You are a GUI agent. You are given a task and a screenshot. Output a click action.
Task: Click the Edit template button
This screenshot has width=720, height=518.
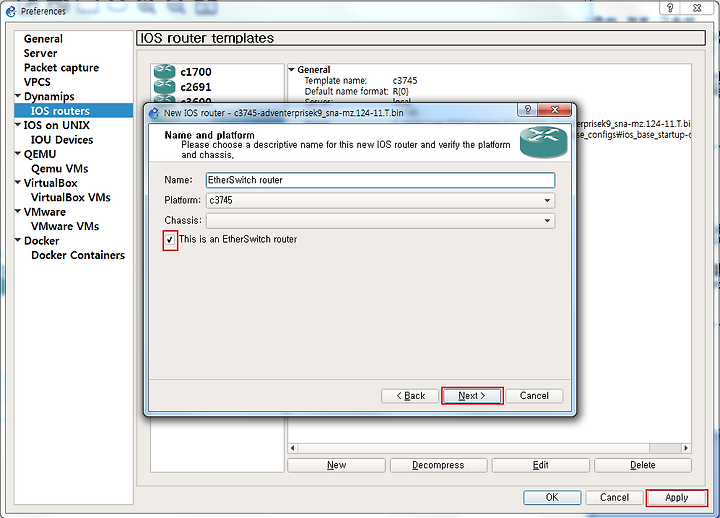click(540, 465)
